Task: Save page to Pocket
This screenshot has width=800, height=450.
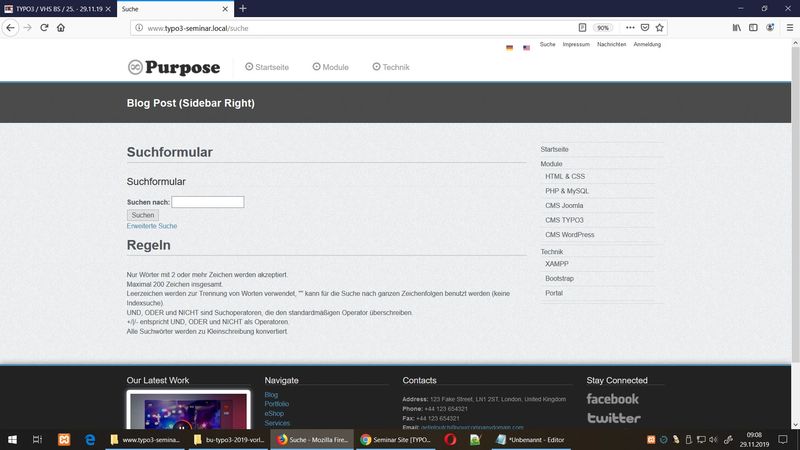Action: pyautogui.click(x=645, y=28)
